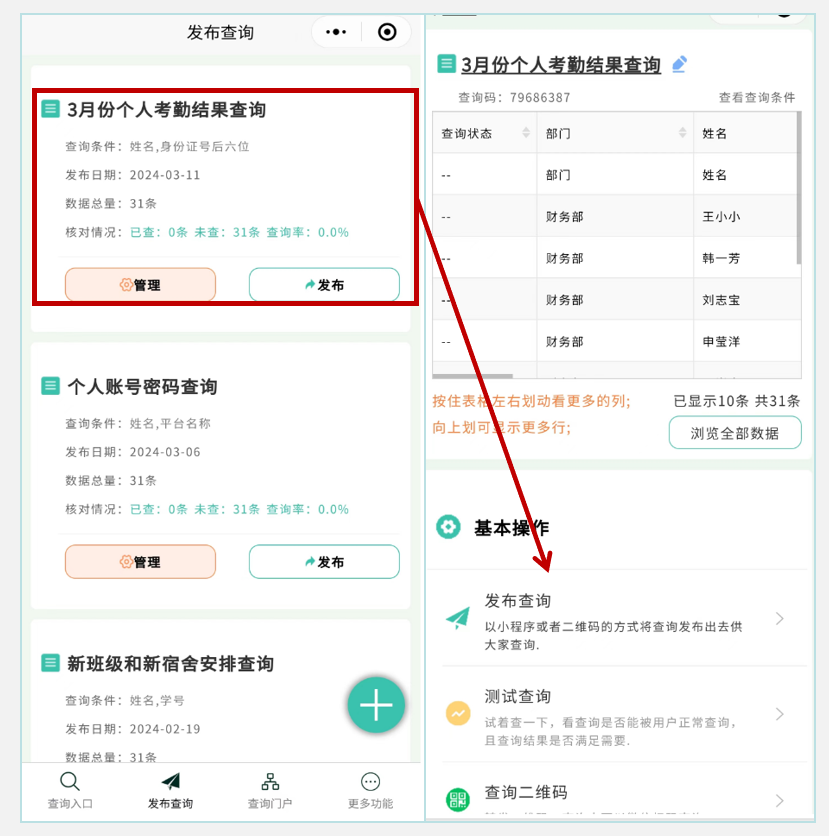Select the cell 刘志宝

747,300
